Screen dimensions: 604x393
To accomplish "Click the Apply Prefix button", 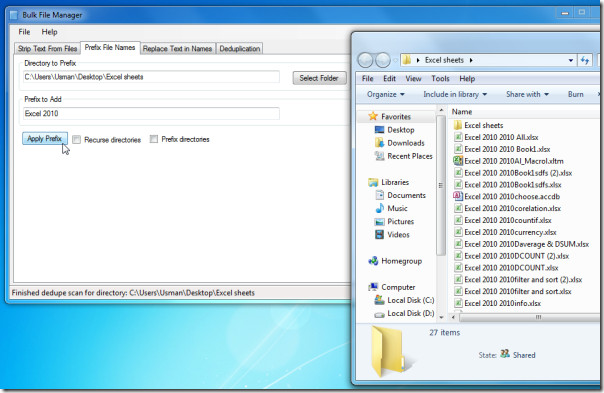I will 45,138.
